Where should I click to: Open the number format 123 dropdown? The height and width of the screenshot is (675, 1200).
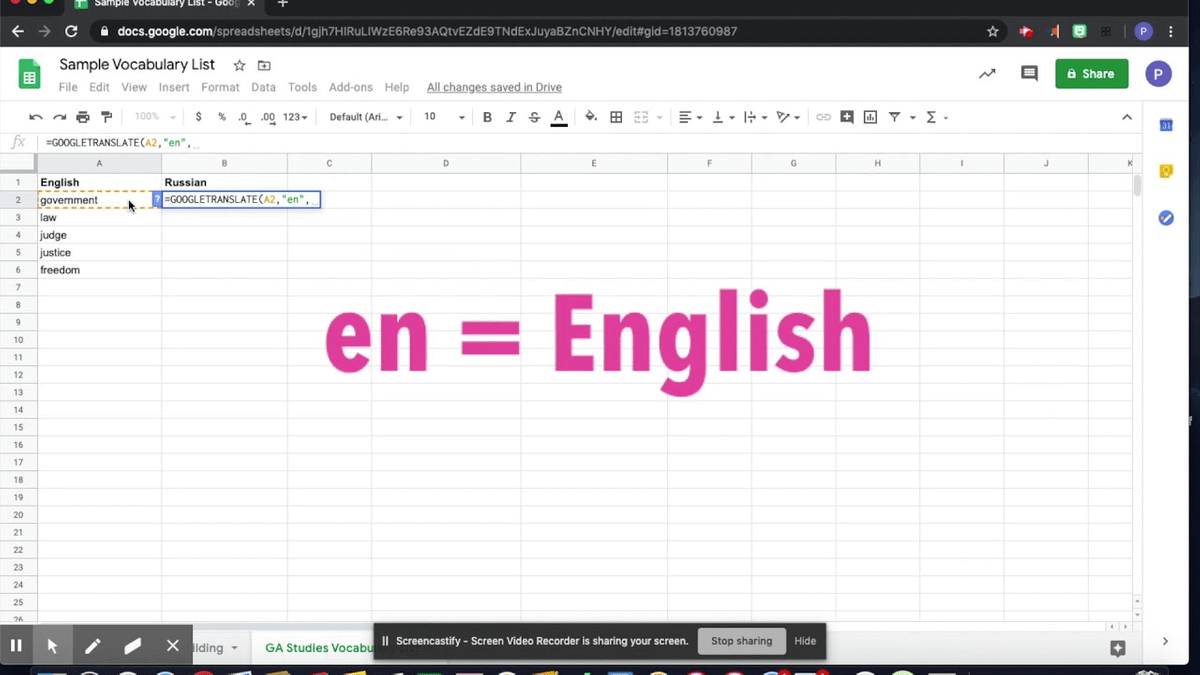294,117
